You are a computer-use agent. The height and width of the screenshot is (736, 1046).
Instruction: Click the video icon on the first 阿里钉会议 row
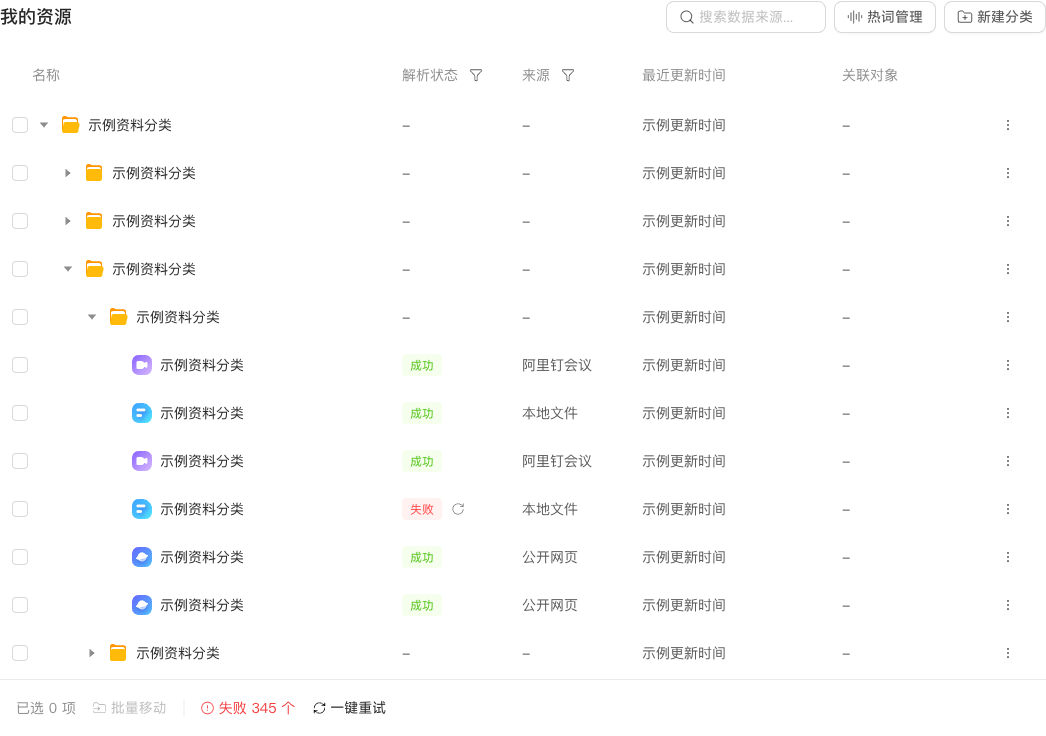pos(141,365)
